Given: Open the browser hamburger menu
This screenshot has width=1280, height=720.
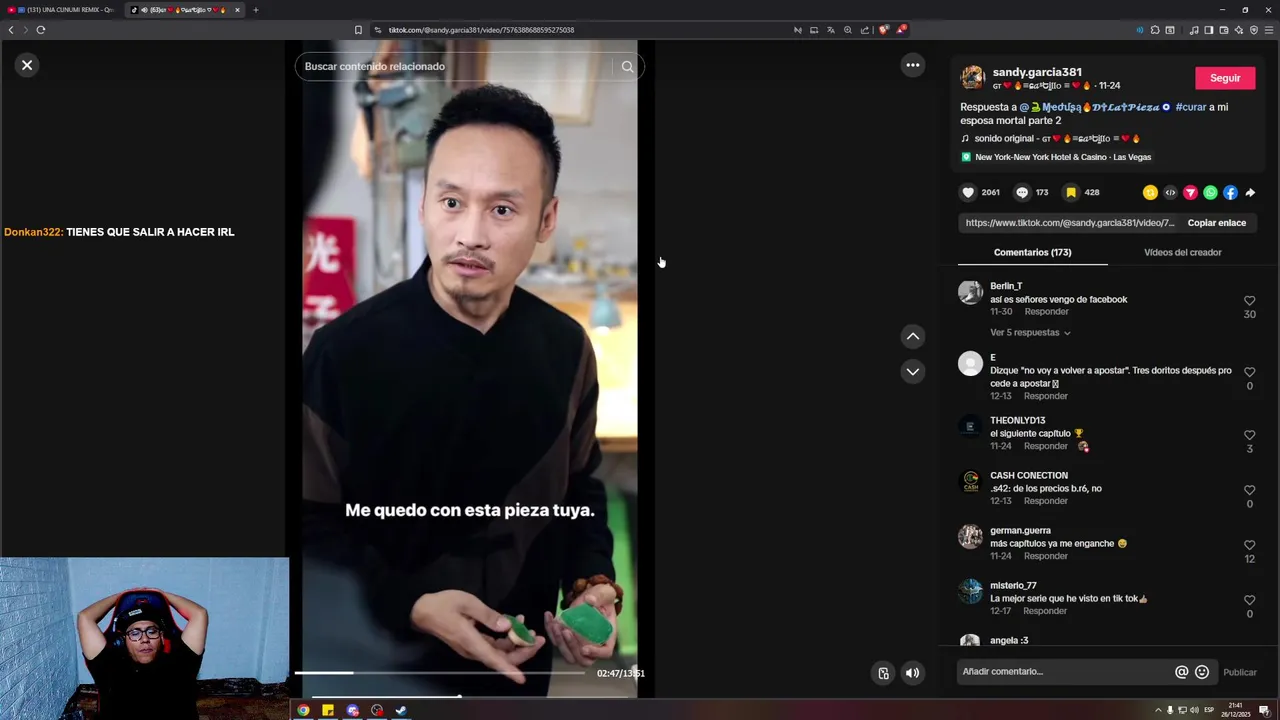Looking at the screenshot, I should point(1269,30).
